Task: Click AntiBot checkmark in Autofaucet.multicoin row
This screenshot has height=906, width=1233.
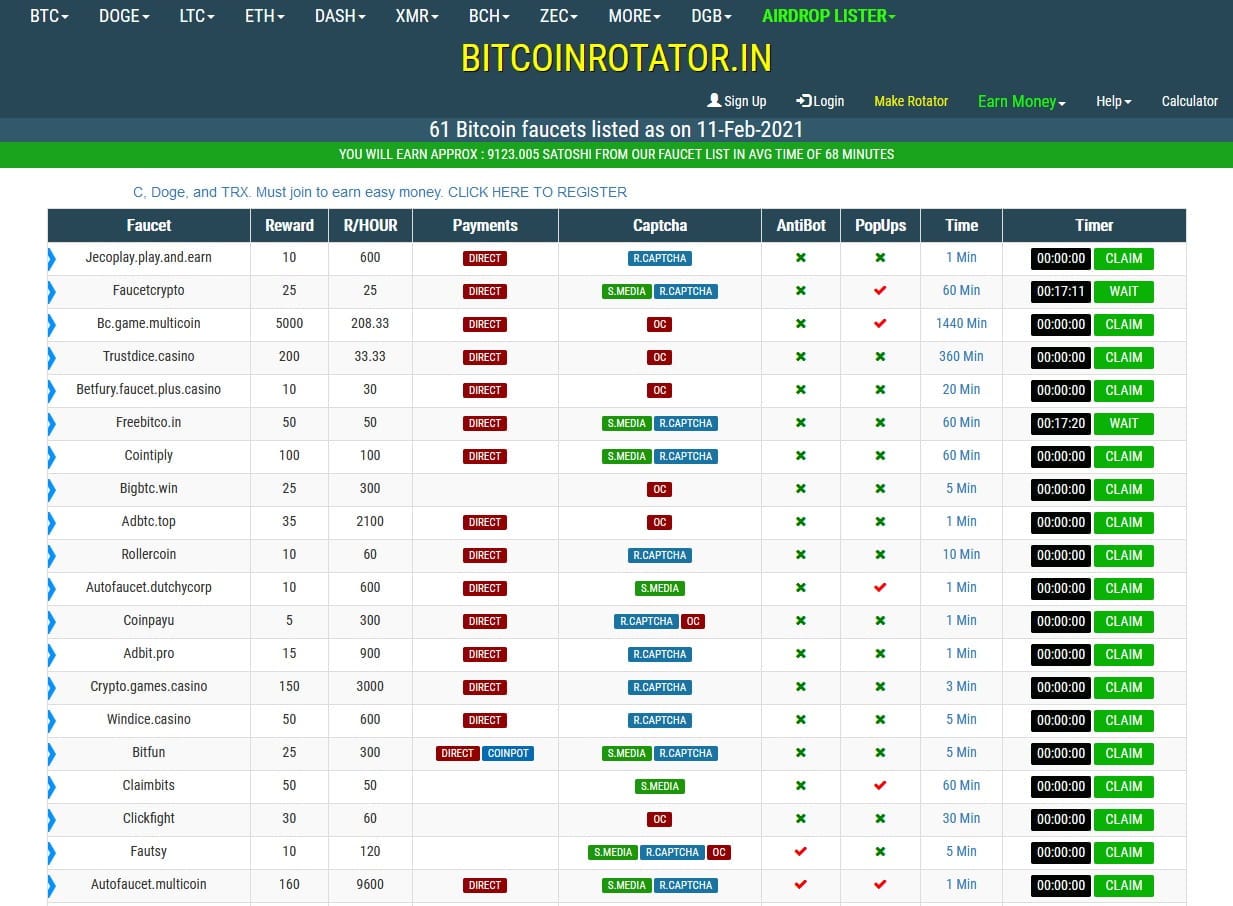Action: [x=801, y=885]
